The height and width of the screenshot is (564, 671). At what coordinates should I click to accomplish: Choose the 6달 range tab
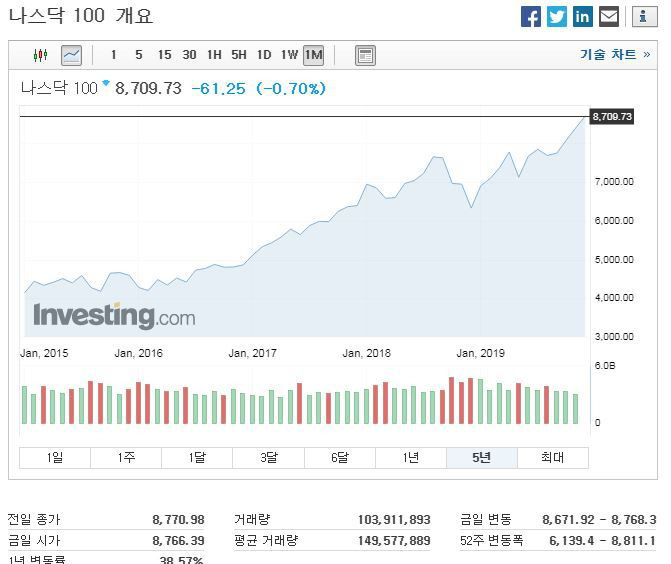340,458
